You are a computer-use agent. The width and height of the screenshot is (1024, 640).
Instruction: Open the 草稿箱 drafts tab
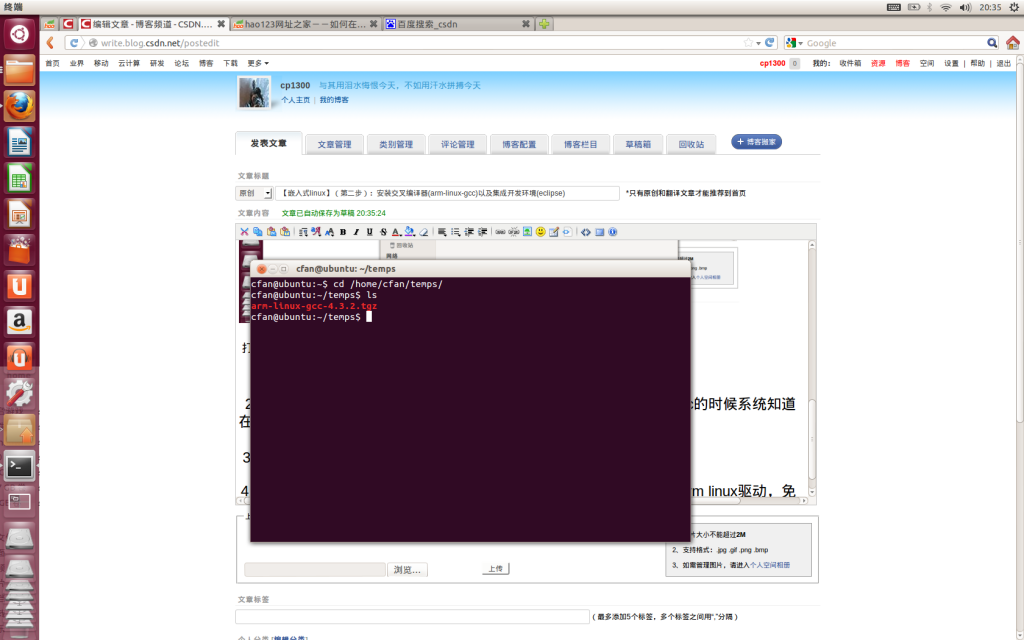(637, 144)
